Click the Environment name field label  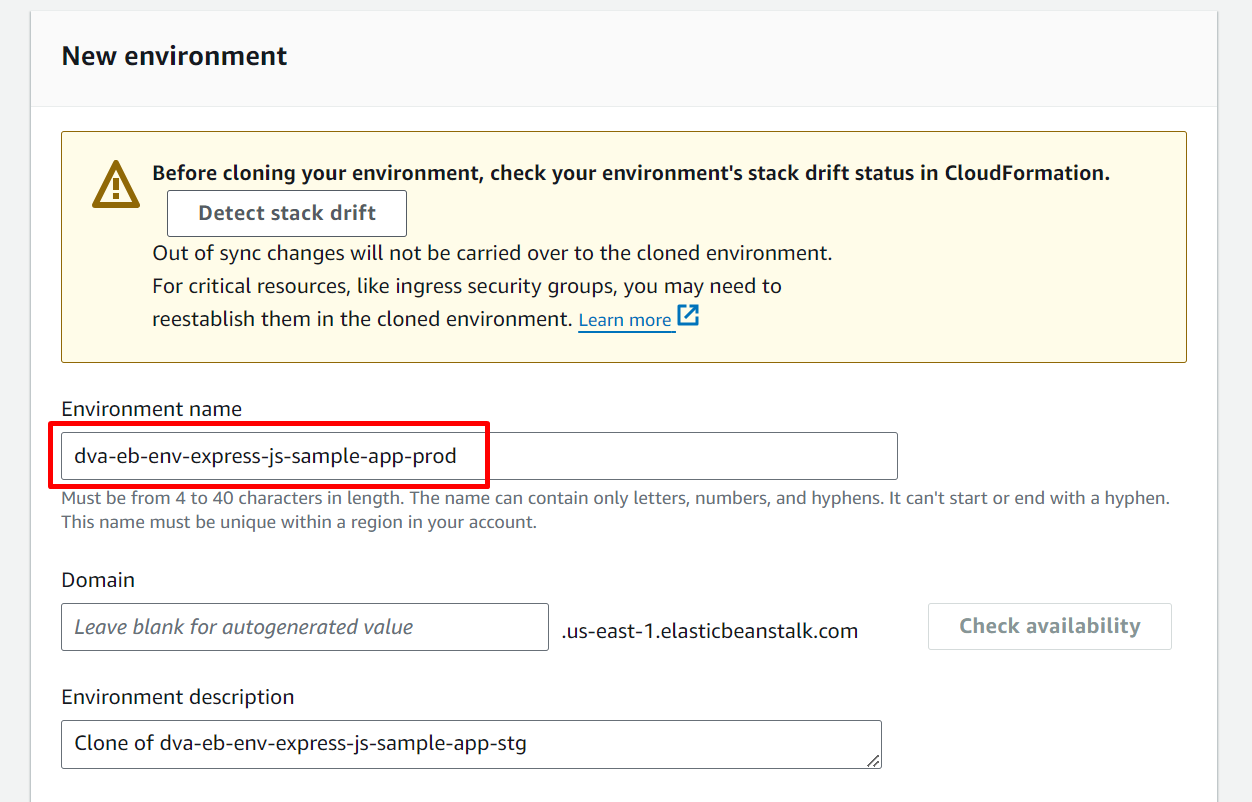(x=151, y=409)
